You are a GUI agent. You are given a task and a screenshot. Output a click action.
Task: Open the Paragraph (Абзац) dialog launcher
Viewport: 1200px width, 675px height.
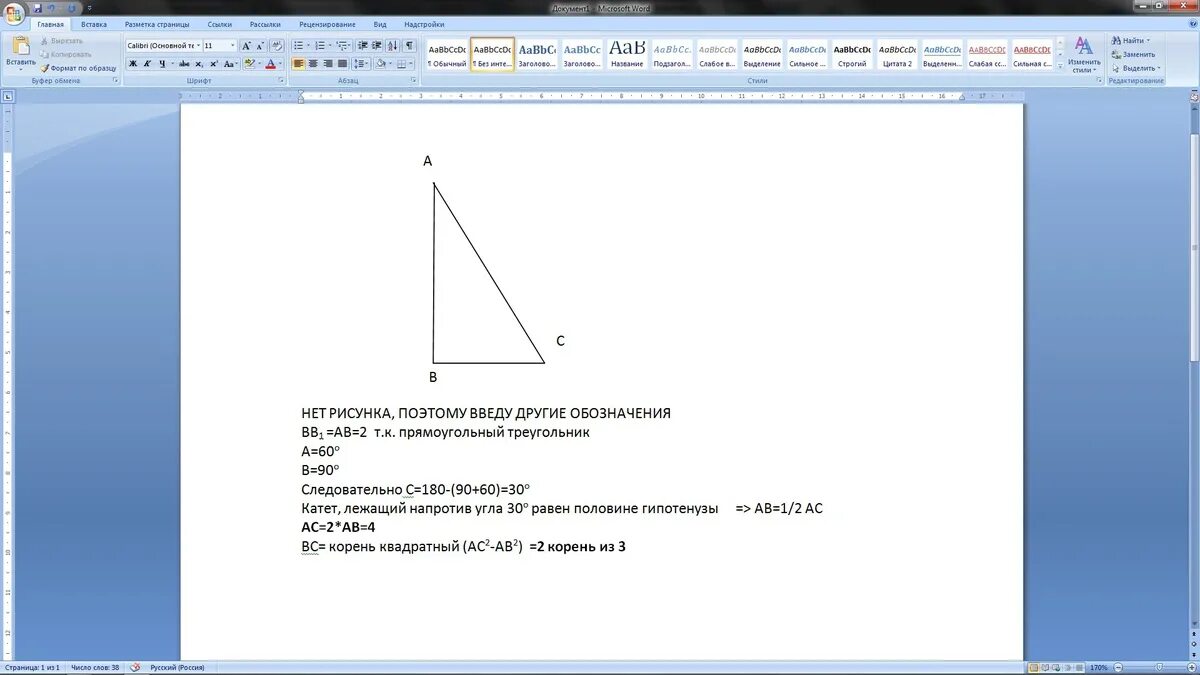pyautogui.click(x=415, y=80)
